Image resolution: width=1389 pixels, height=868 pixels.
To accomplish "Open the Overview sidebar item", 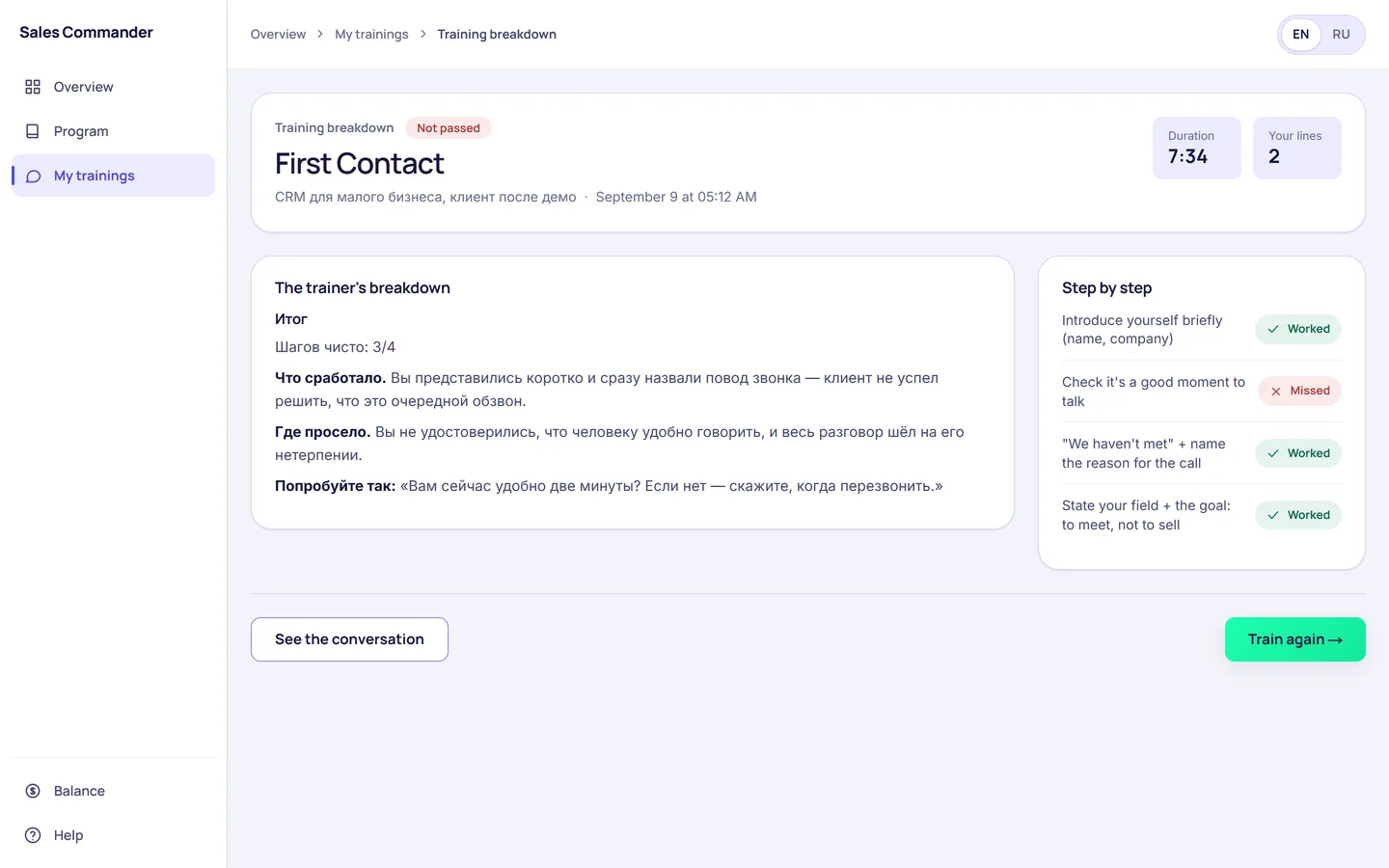I will pos(113,87).
